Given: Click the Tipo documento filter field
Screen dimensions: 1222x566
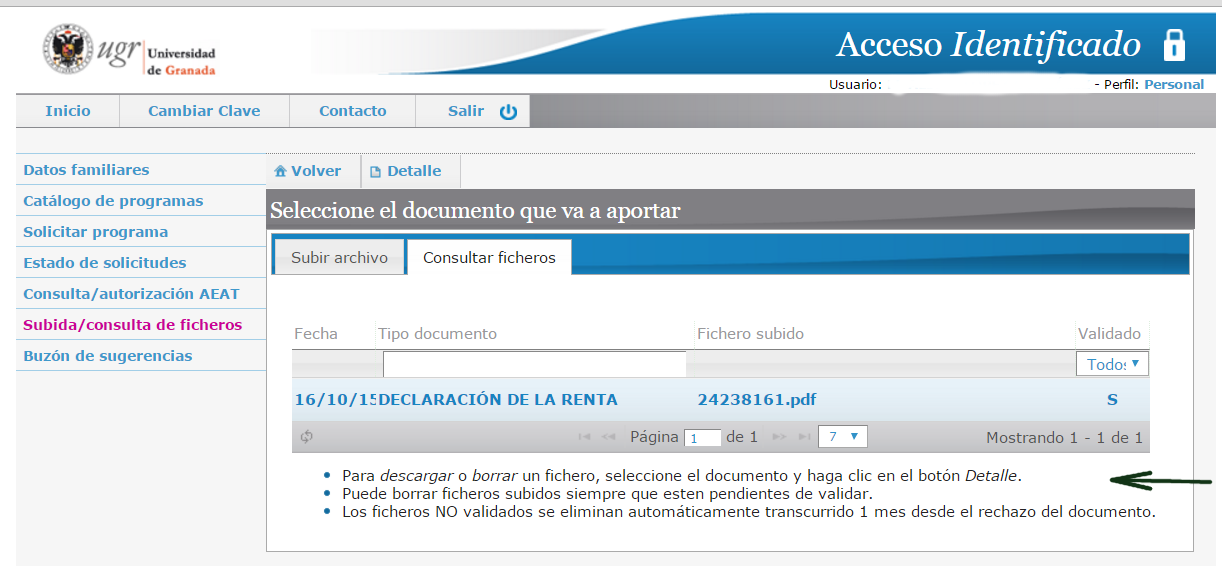Looking at the screenshot, I should click(x=534, y=364).
